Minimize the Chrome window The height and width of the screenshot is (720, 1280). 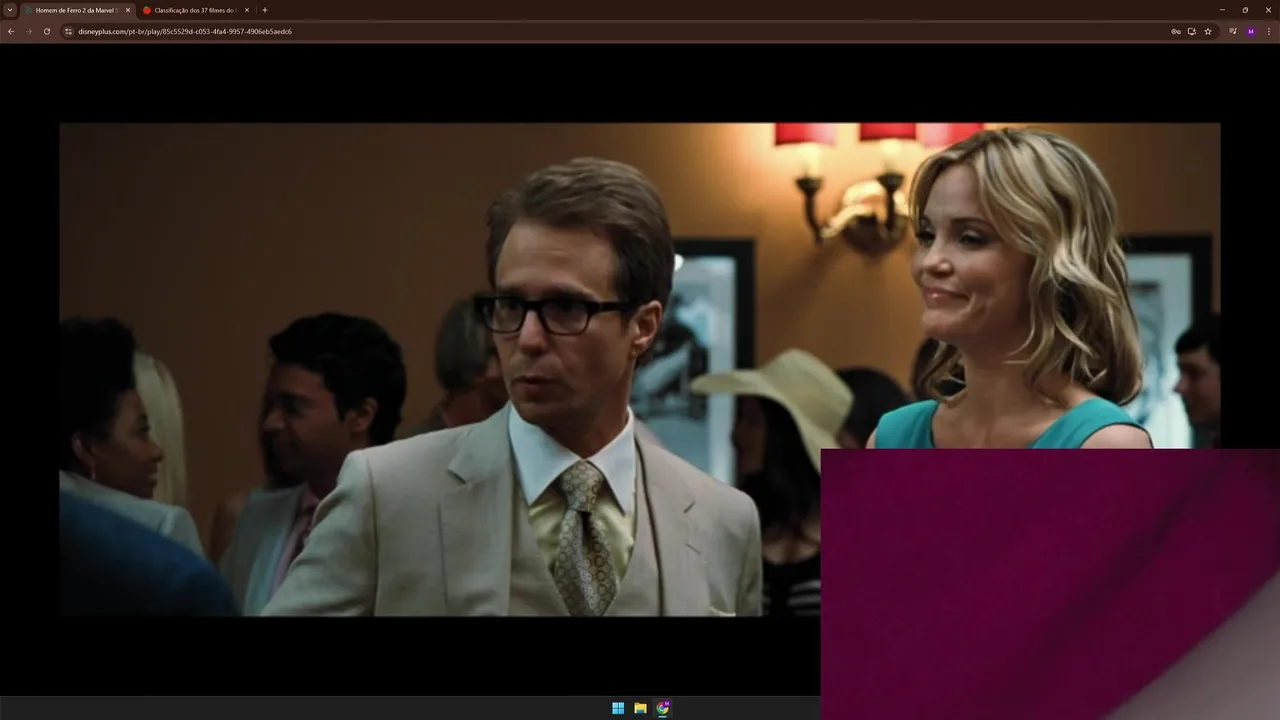[x=1222, y=10]
